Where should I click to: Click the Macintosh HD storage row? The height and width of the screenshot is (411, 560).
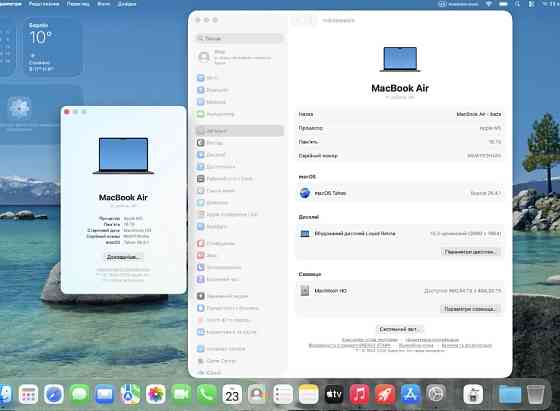pyautogui.click(x=400, y=291)
